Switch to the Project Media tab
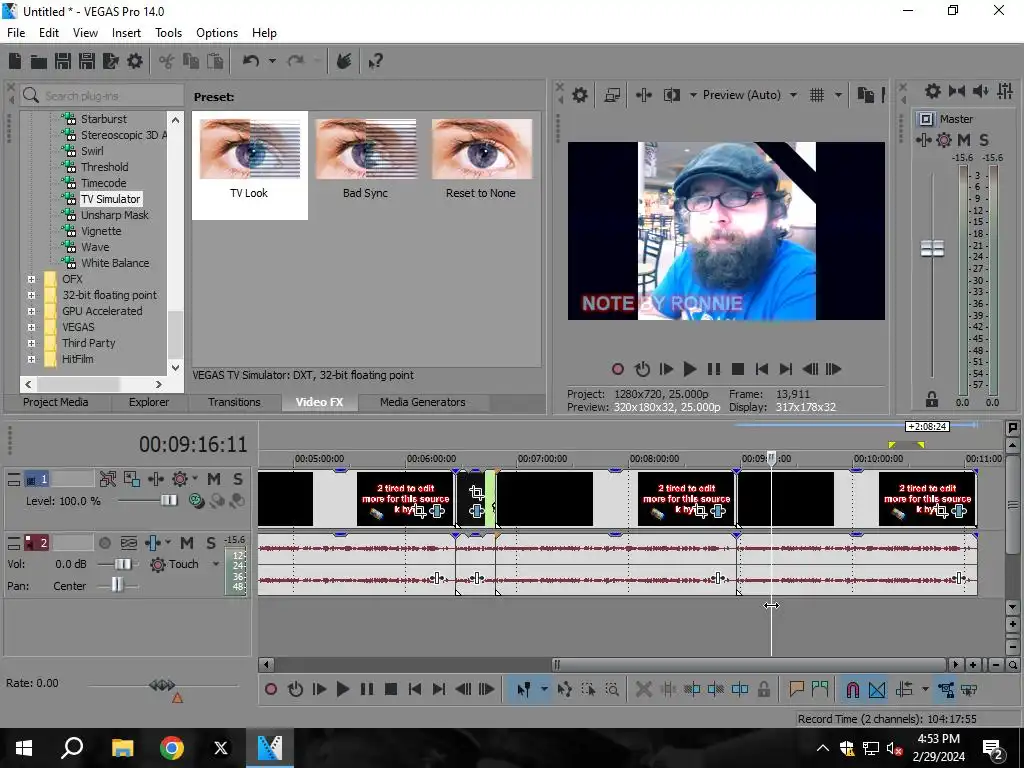1024x768 pixels. [x=56, y=402]
